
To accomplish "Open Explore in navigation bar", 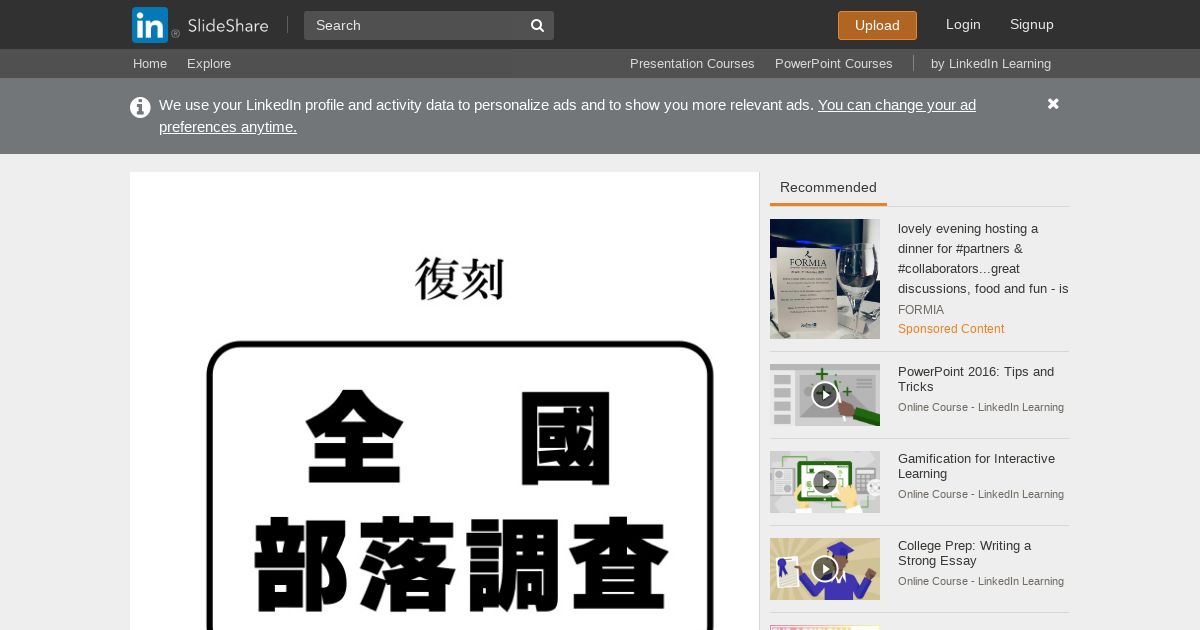I will point(209,63).
